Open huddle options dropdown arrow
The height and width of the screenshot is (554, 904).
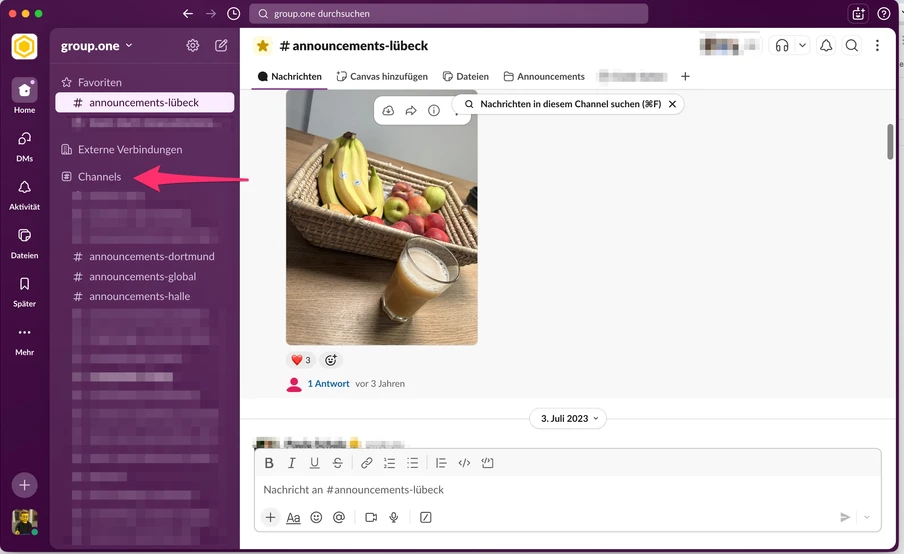[802, 46]
